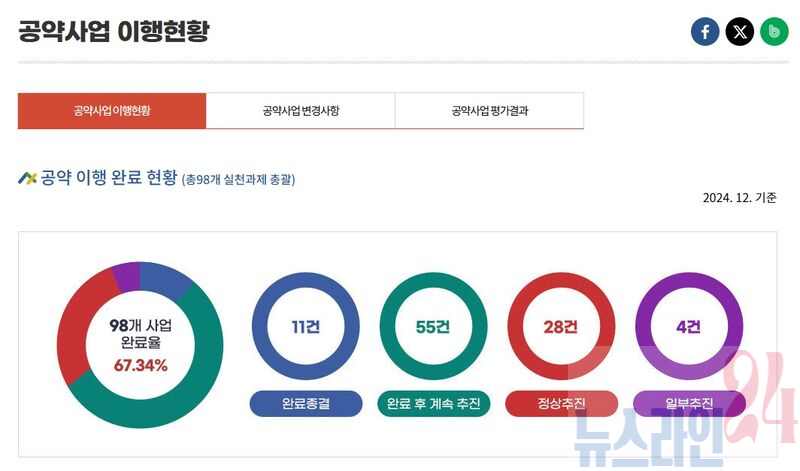Click the green 55건 circle
Image resolution: width=800 pixels, height=471 pixels.
click(433, 327)
